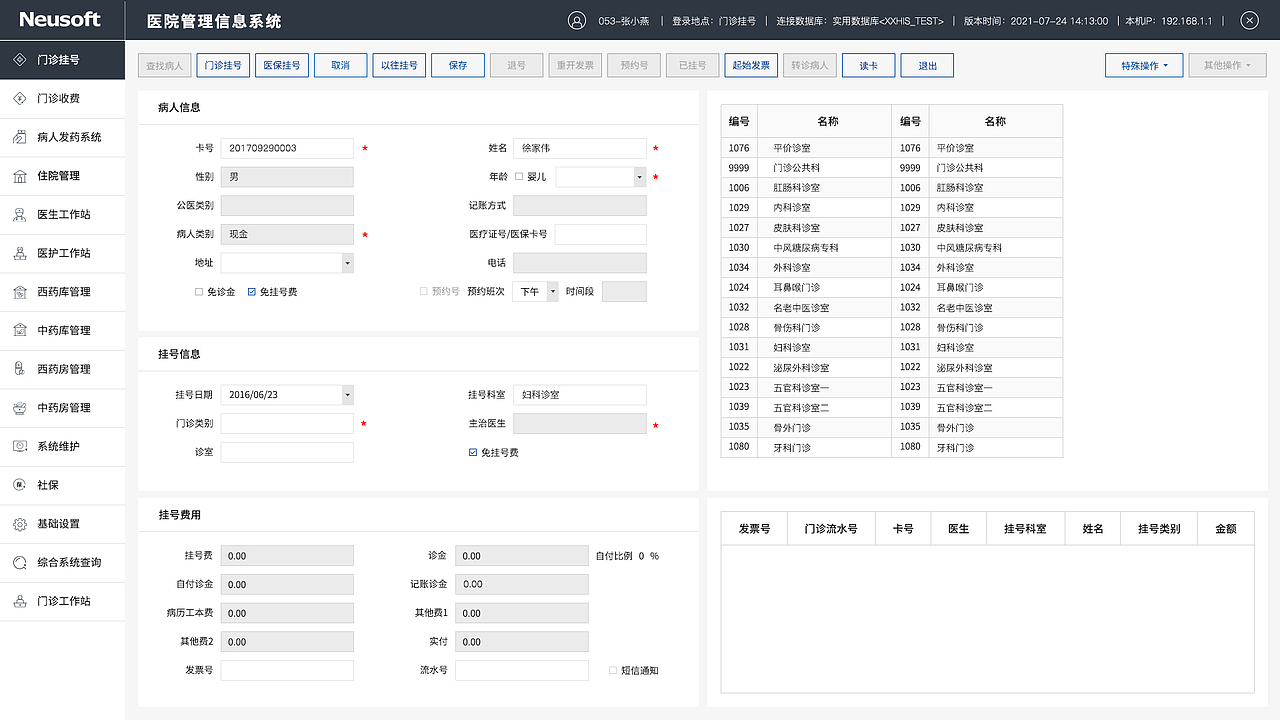This screenshot has height=720, width=1280.
Task: Click the 保存 button
Action: pos(458,65)
